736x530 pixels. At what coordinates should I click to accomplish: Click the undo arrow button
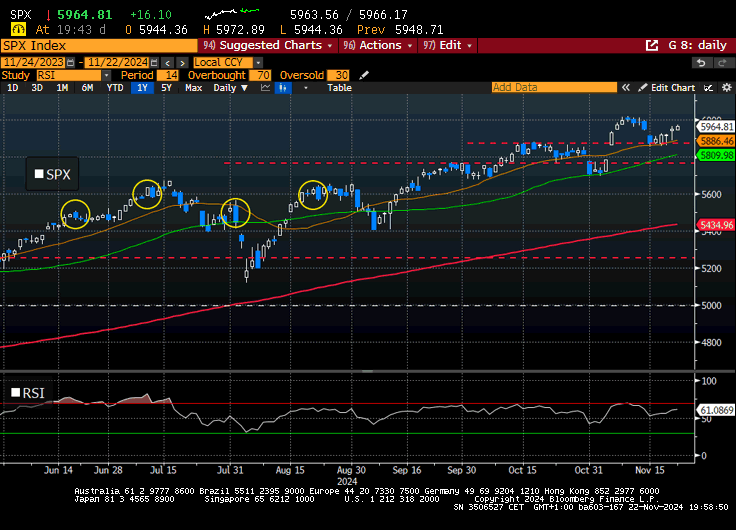click(701, 63)
